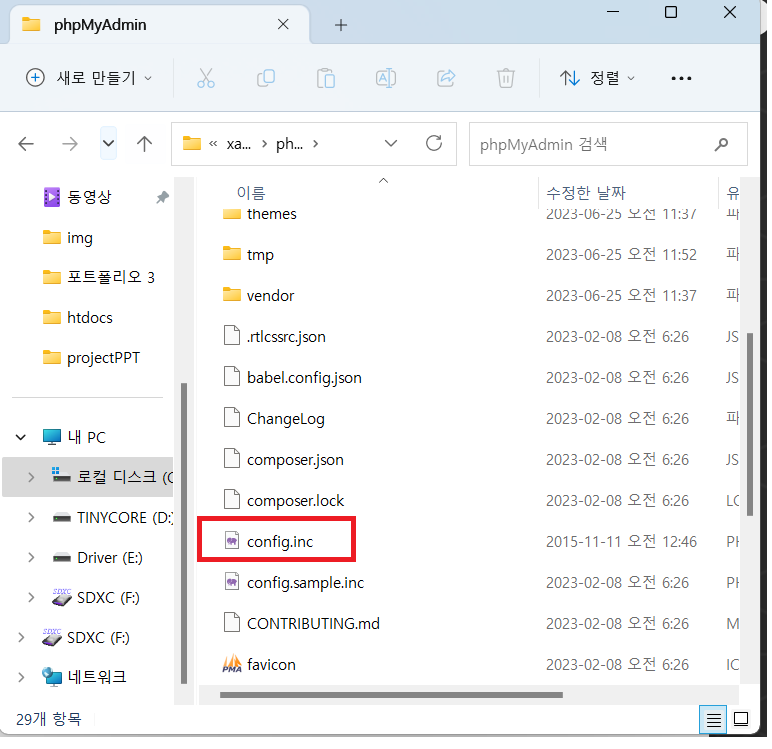
Task: Sort by 유형 type column header
Action: pyautogui.click(x=733, y=193)
